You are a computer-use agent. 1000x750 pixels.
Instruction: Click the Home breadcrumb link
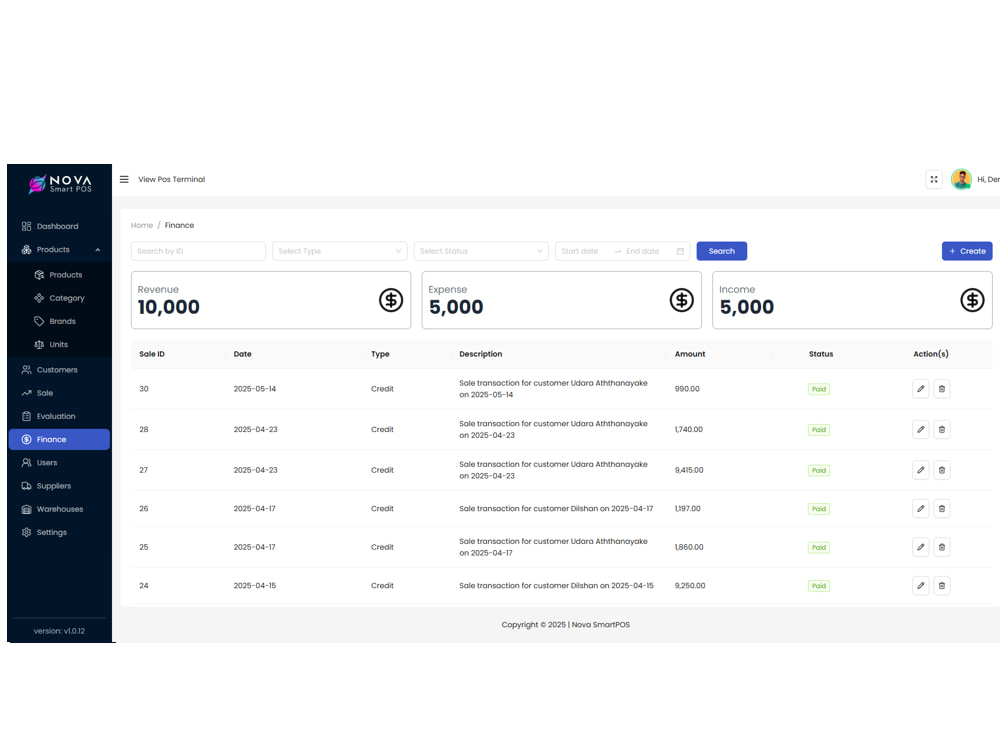pos(142,225)
